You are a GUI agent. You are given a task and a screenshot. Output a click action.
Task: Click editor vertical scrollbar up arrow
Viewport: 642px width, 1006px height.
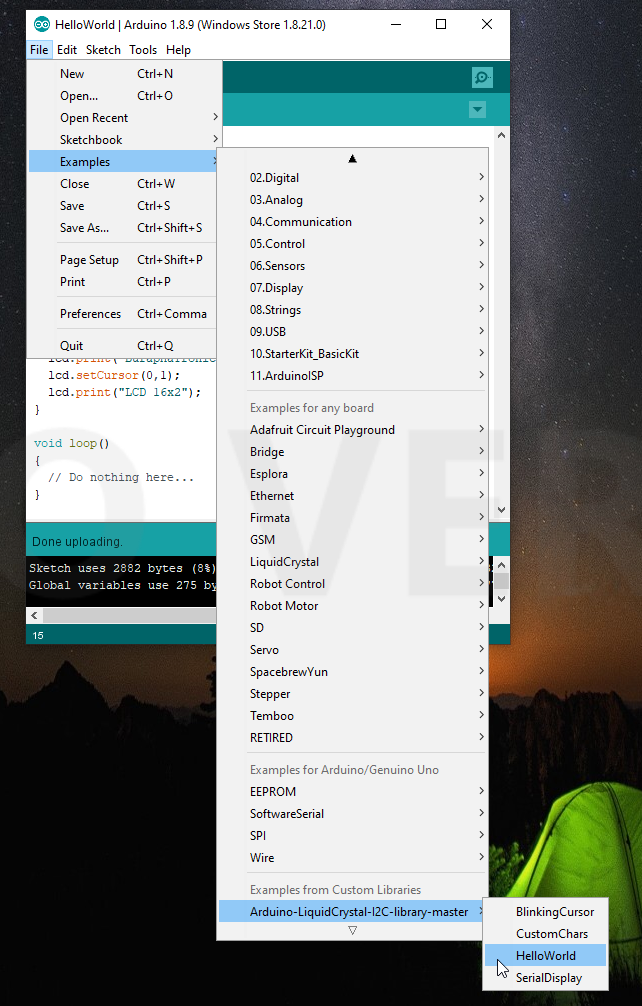502,135
